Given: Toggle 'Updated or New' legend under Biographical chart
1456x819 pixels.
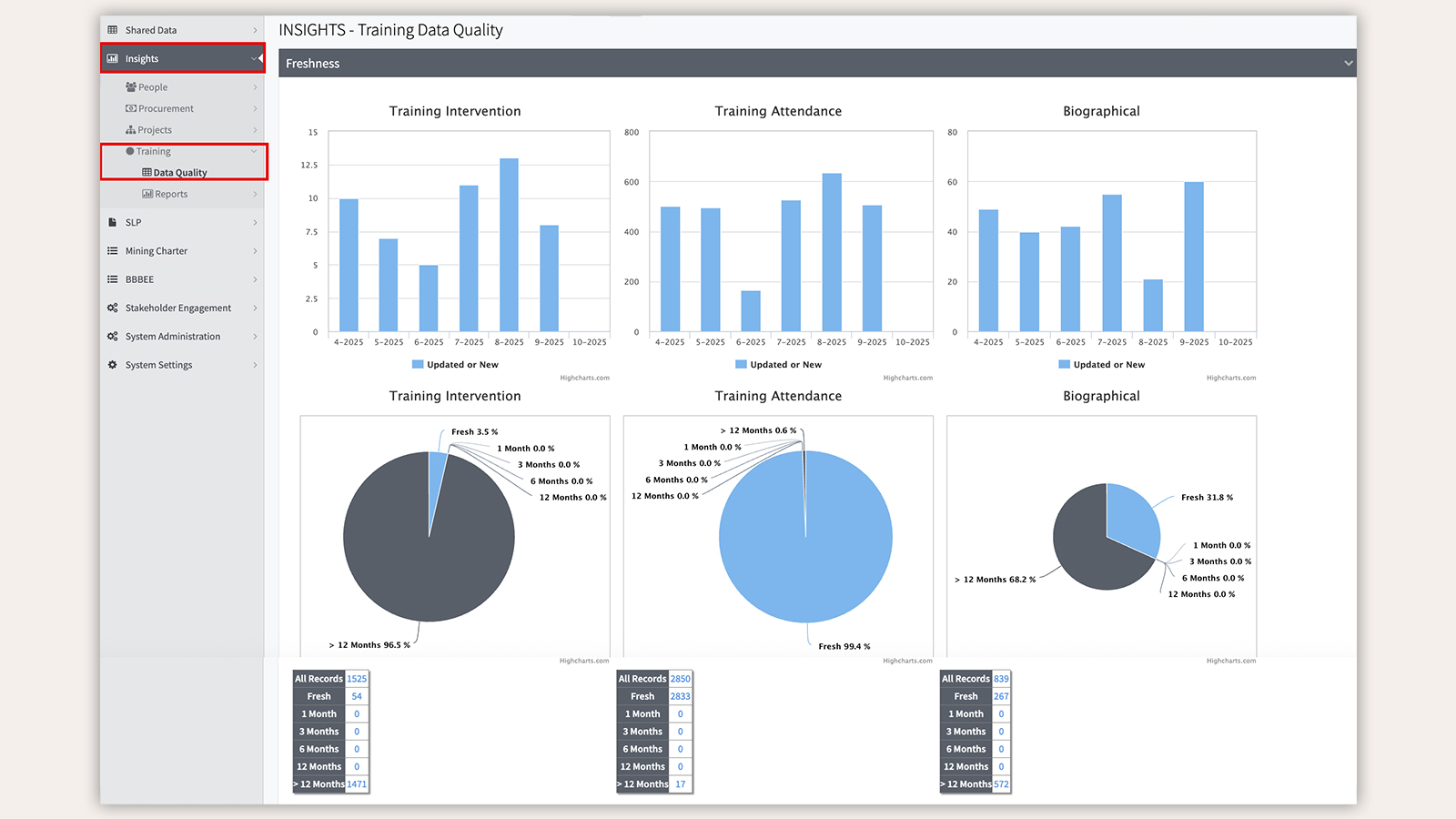Looking at the screenshot, I should 1101,365.
